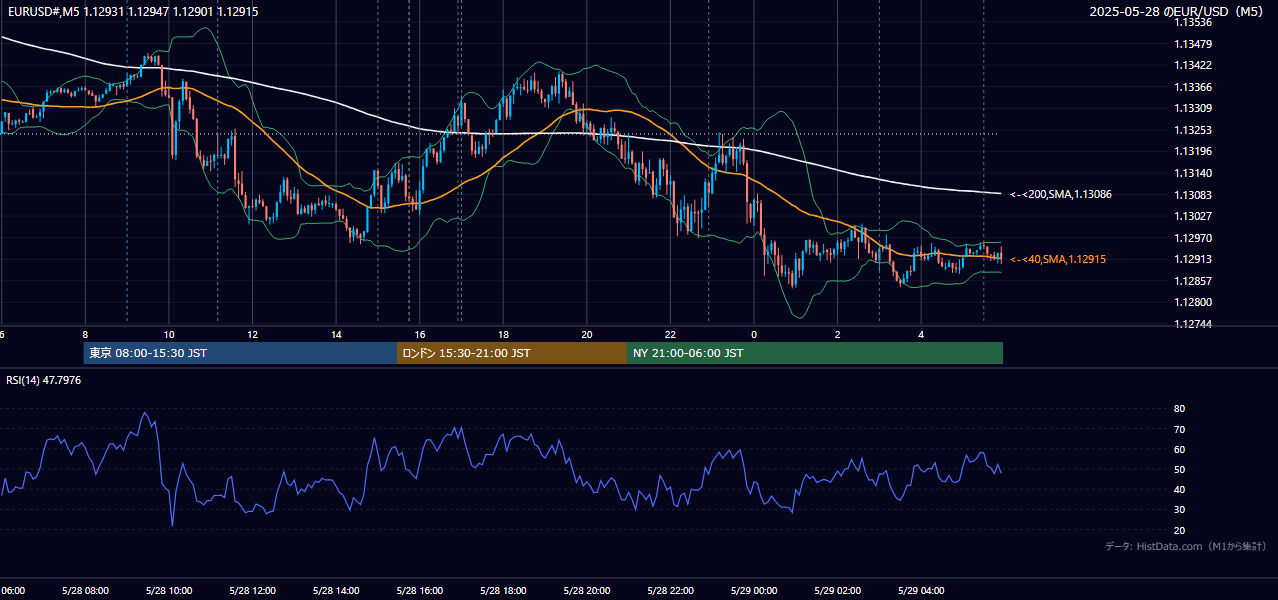1278x600 pixels.
Task: Click price level 1.12744 on the axis
Action: coord(1194,324)
